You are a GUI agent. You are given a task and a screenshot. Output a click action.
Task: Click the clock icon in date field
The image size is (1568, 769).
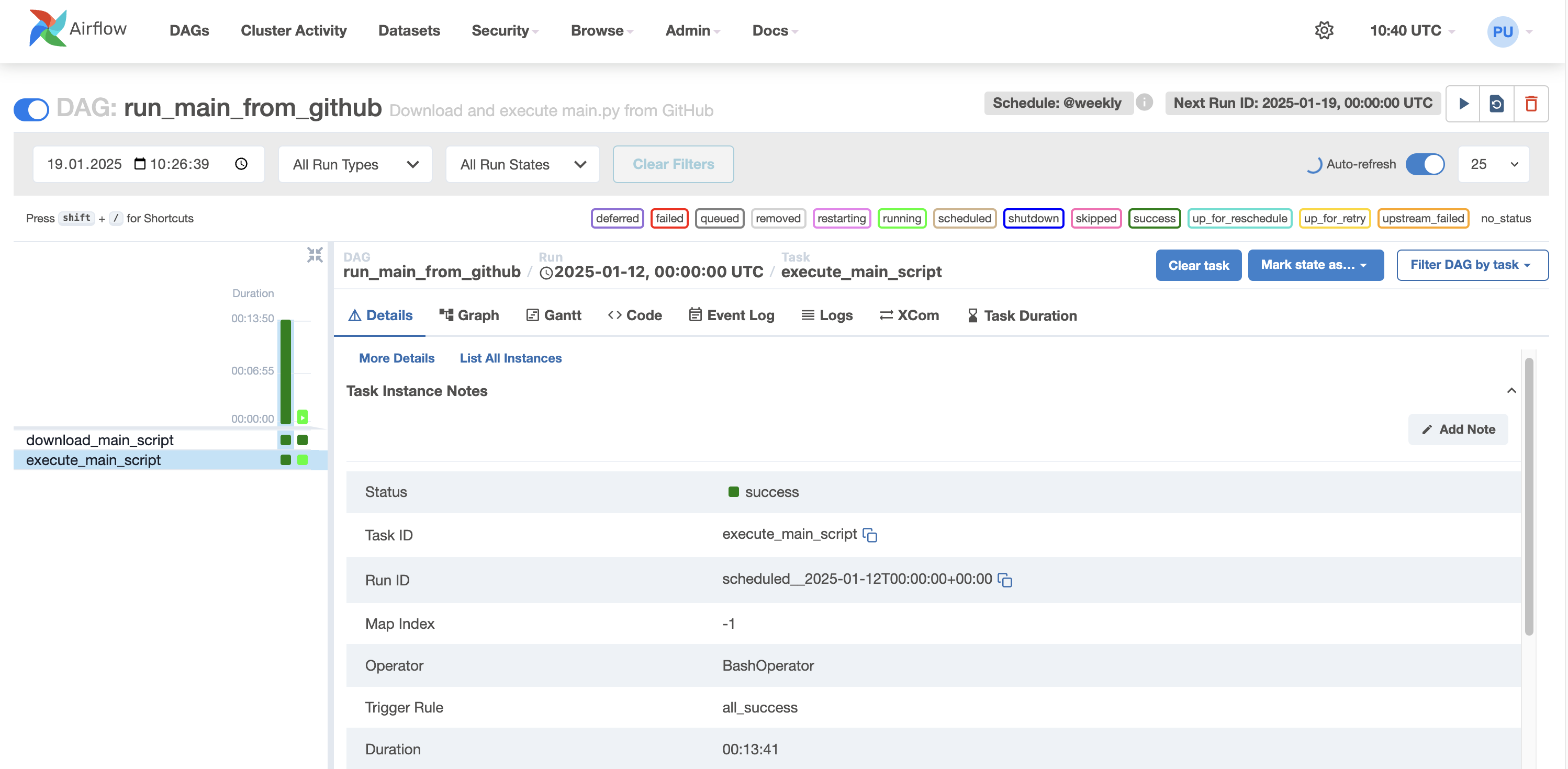[241, 164]
